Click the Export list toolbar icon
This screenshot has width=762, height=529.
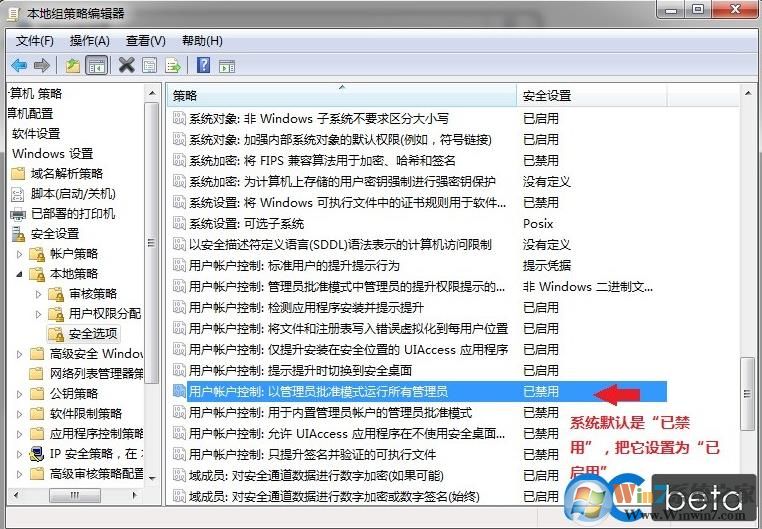pos(173,65)
